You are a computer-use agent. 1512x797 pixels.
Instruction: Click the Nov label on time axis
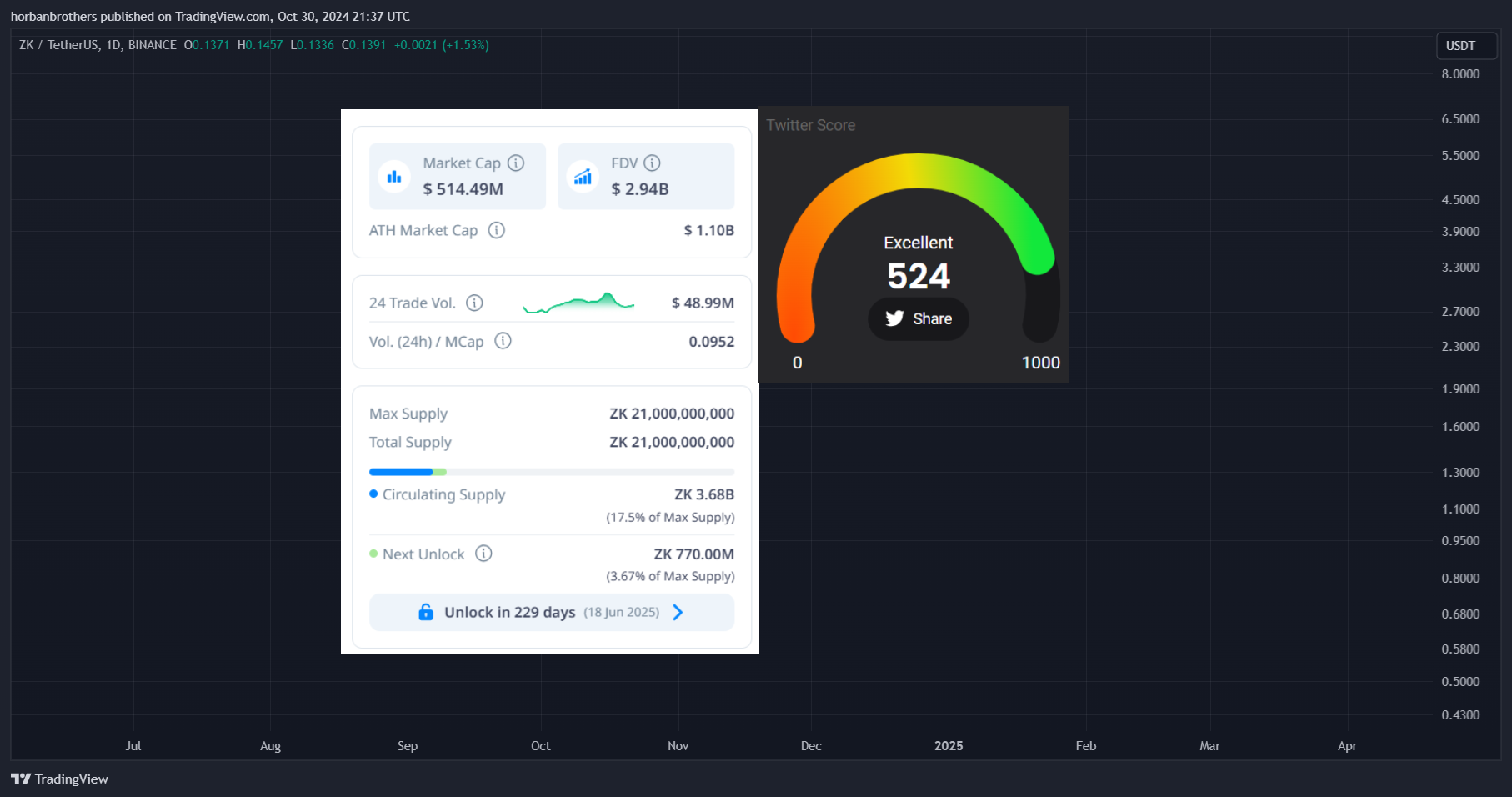coord(678,746)
